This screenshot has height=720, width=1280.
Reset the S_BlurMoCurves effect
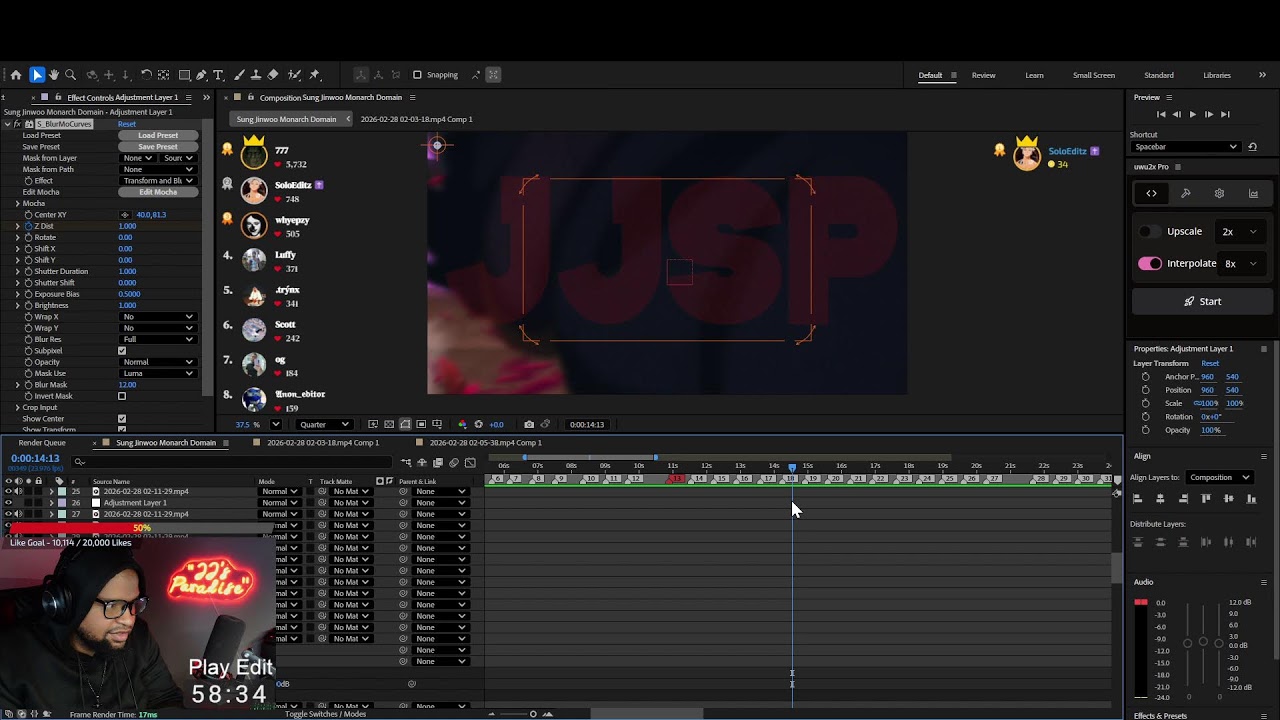click(x=127, y=124)
